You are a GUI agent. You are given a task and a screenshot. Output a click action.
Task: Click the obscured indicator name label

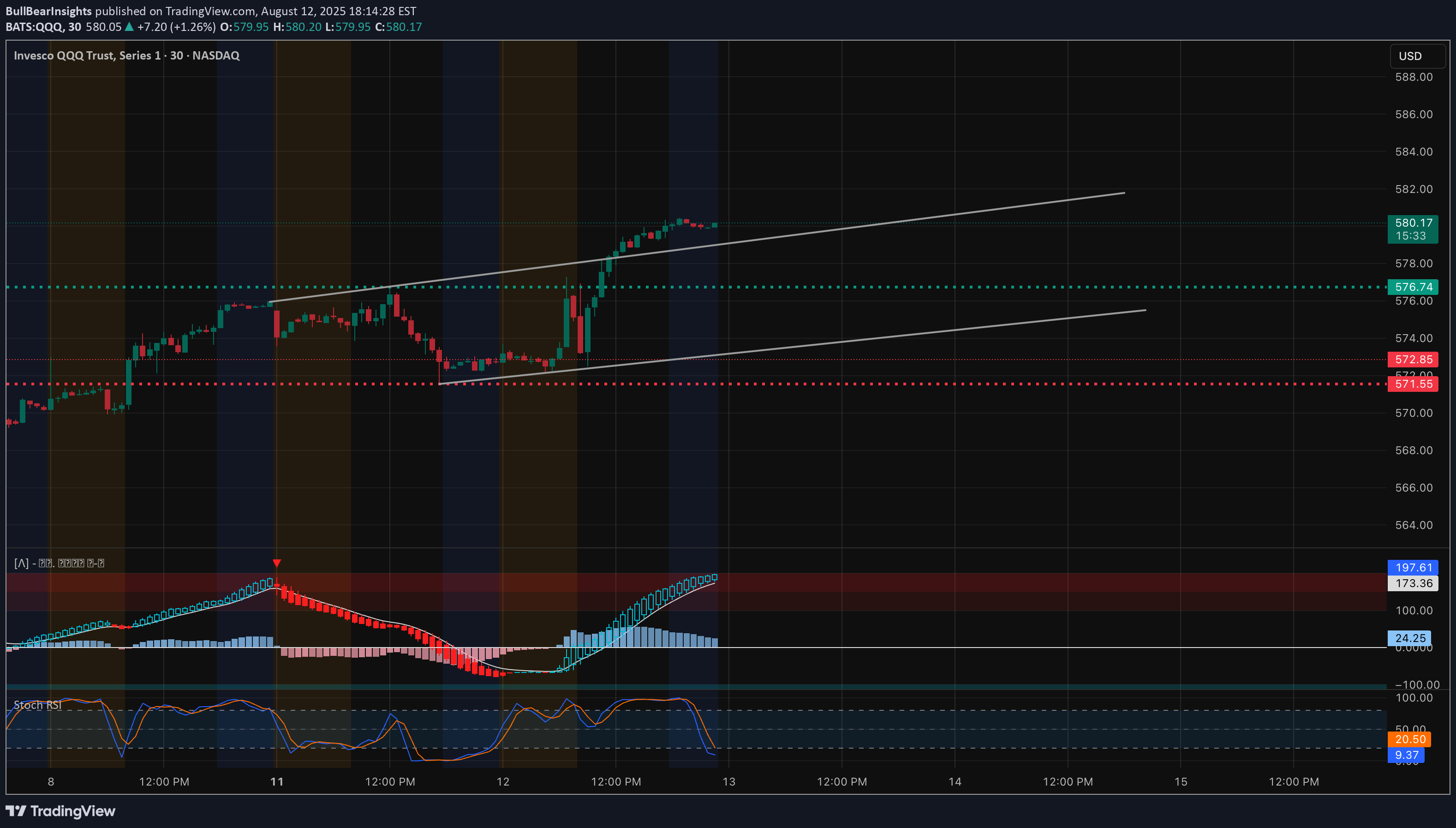pyautogui.click(x=59, y=563)
